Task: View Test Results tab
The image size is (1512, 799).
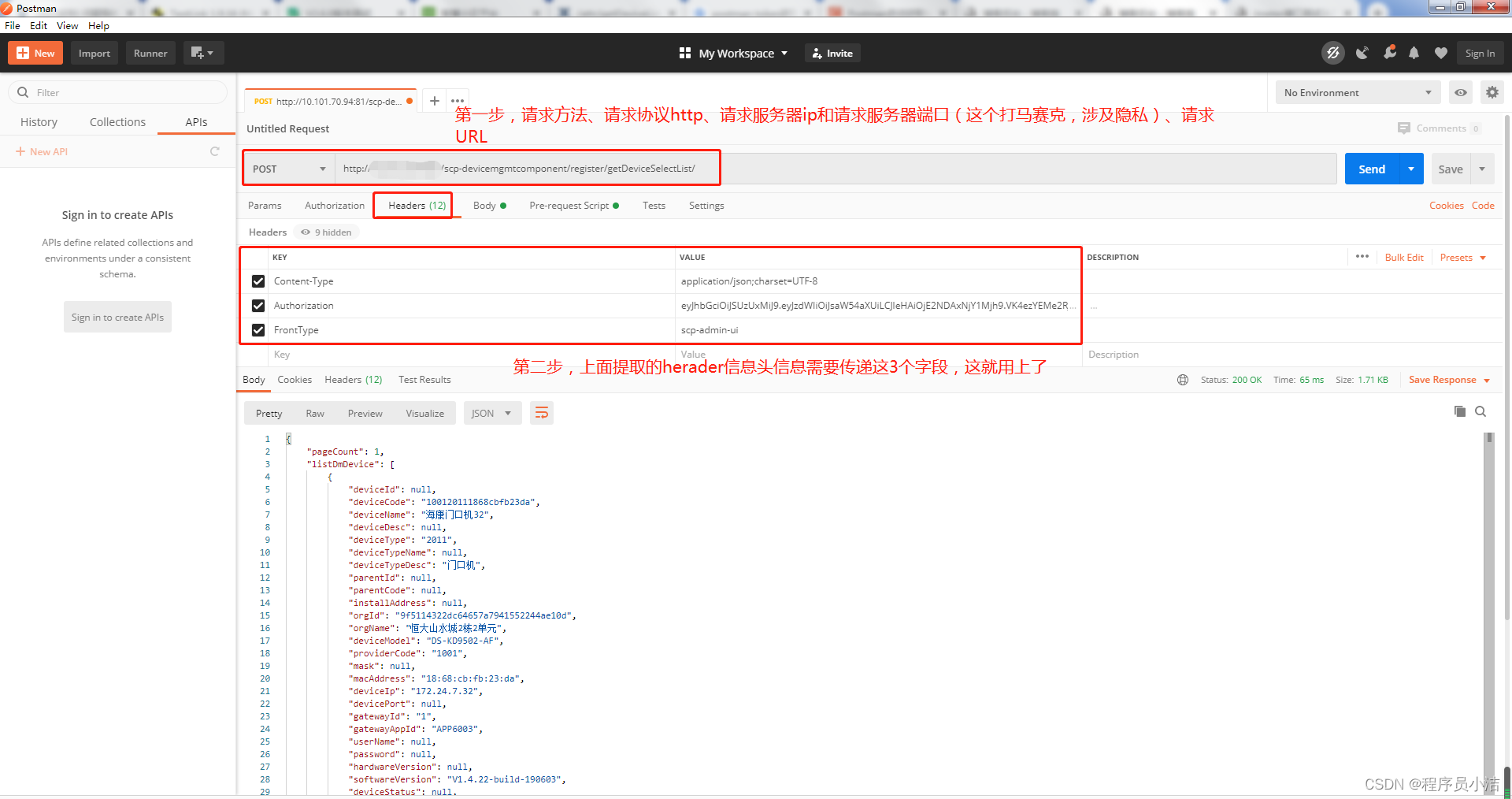Action: point(424,380)
